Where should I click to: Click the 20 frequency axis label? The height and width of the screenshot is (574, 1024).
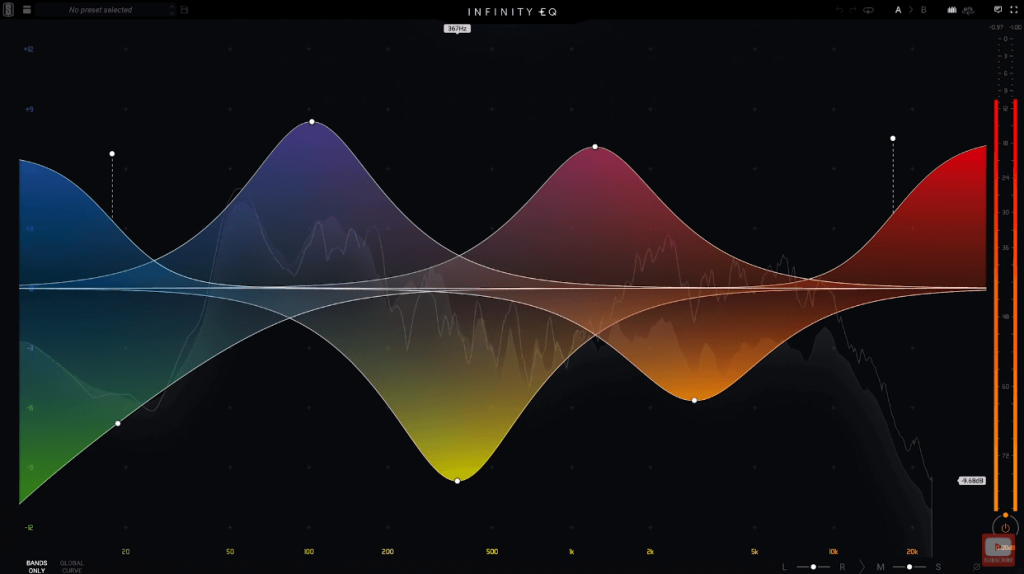click(125, 551)
